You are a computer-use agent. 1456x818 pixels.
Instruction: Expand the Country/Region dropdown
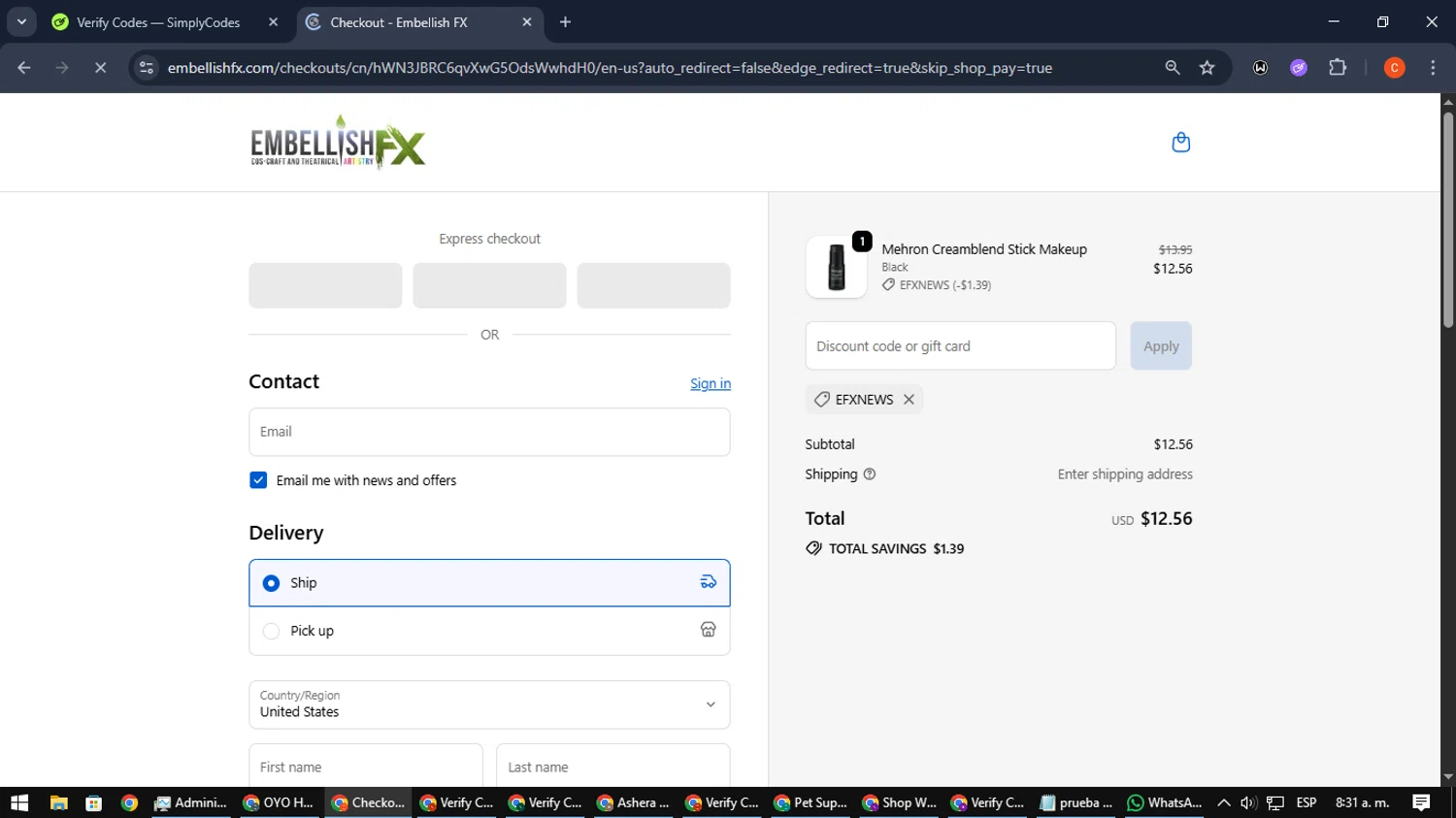point(489,704)
